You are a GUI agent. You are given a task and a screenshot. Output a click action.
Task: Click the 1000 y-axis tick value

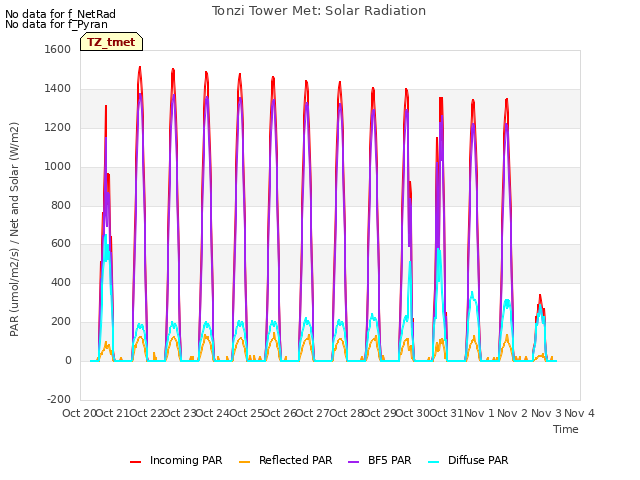click(x=58, y=166)
